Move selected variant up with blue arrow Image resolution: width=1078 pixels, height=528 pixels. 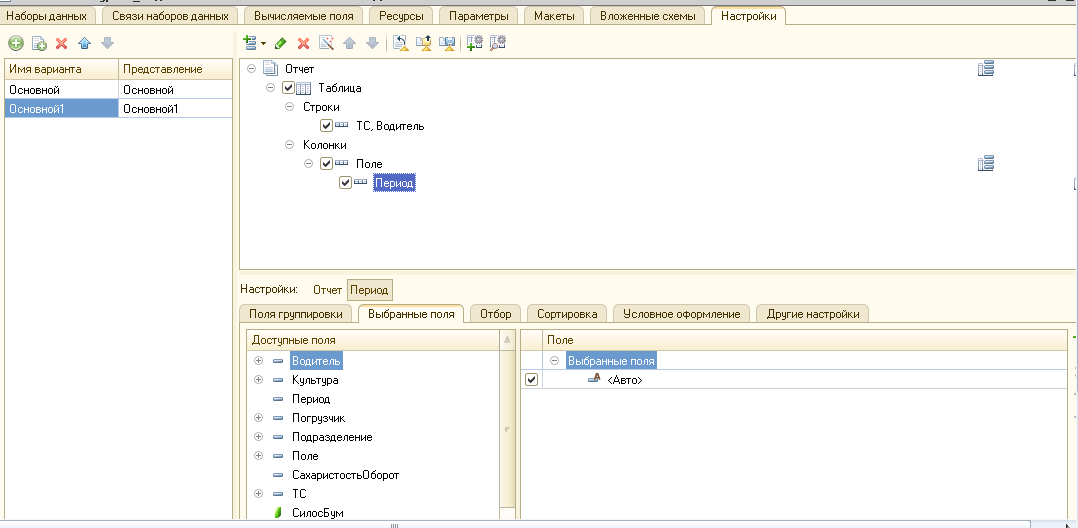point(85,43)
